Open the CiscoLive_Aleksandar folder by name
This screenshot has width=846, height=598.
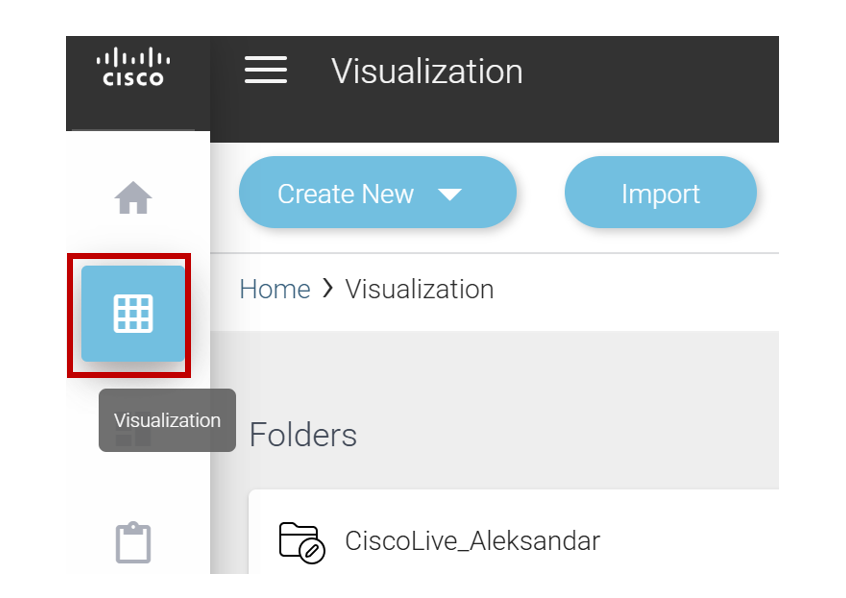tap(472, 541)
